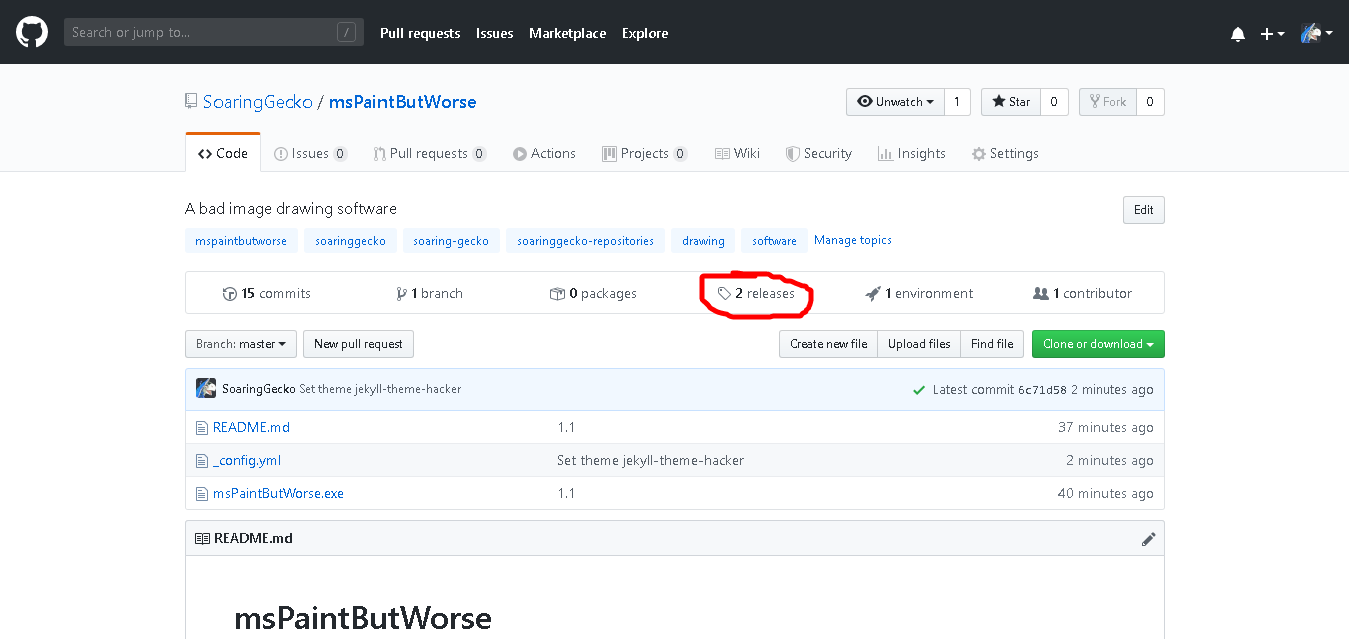The width and height of the screenshot is (1349, 639).
Task: Open Pull requests in top navigation
Action: [420, 33]
